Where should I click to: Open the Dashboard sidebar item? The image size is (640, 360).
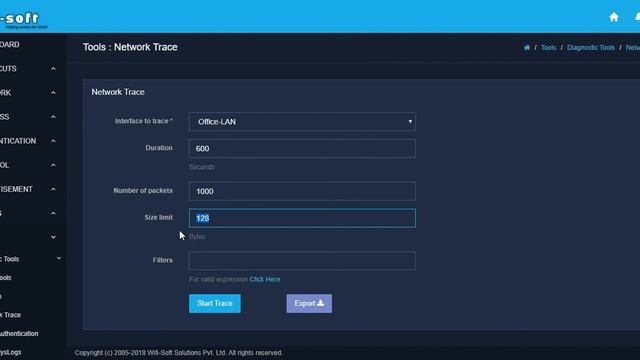10,44
